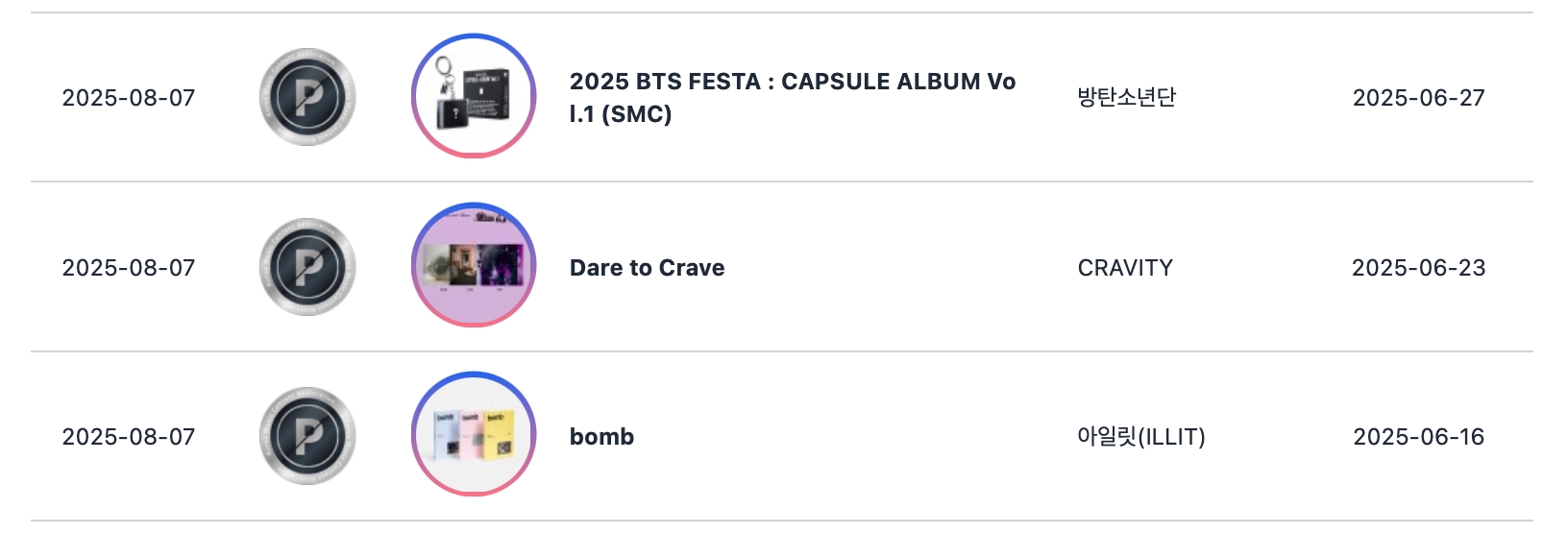Select the artist name CRAVITY

pos(1125,268)
